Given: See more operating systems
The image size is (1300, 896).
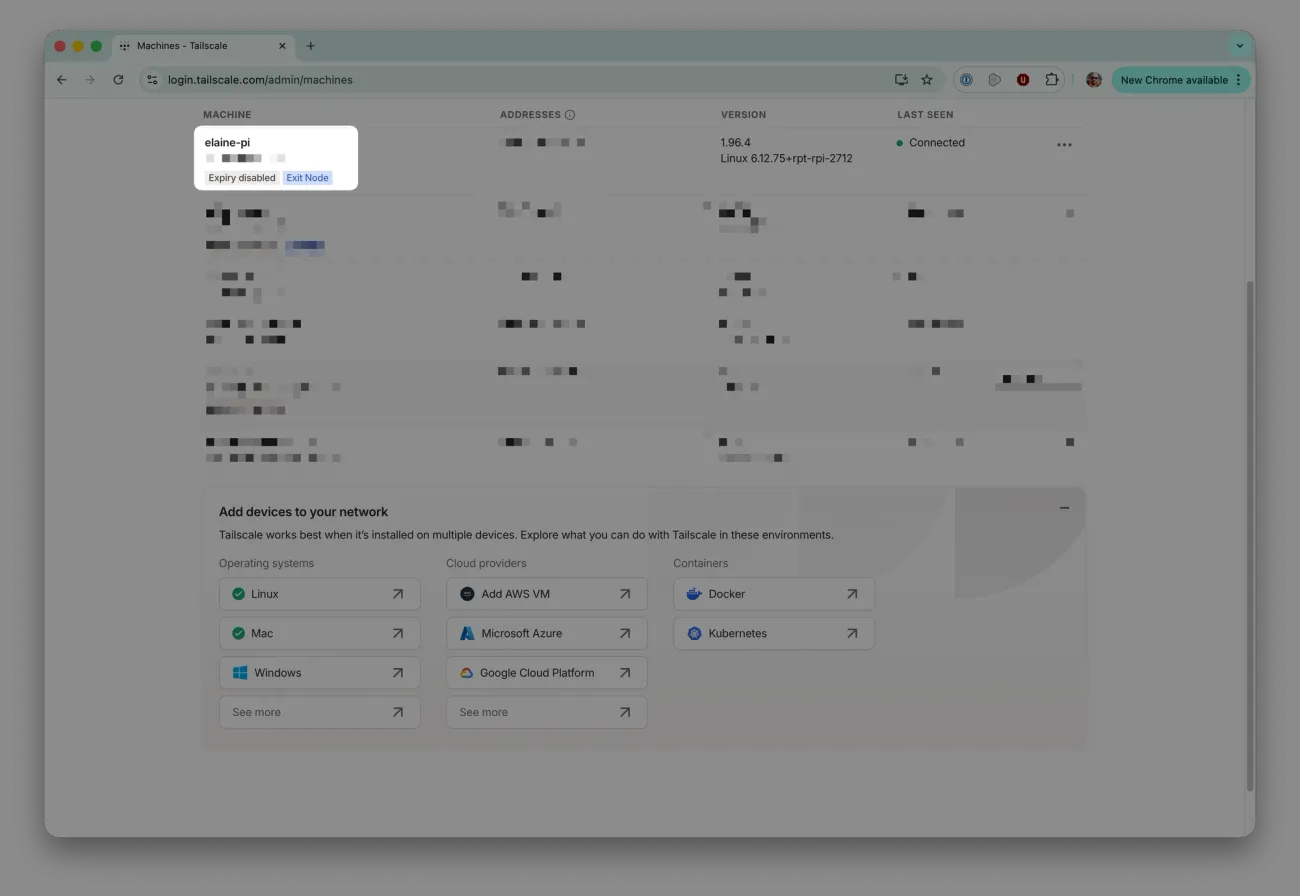Looking at the screenshot, I should [x=319, y=712].
